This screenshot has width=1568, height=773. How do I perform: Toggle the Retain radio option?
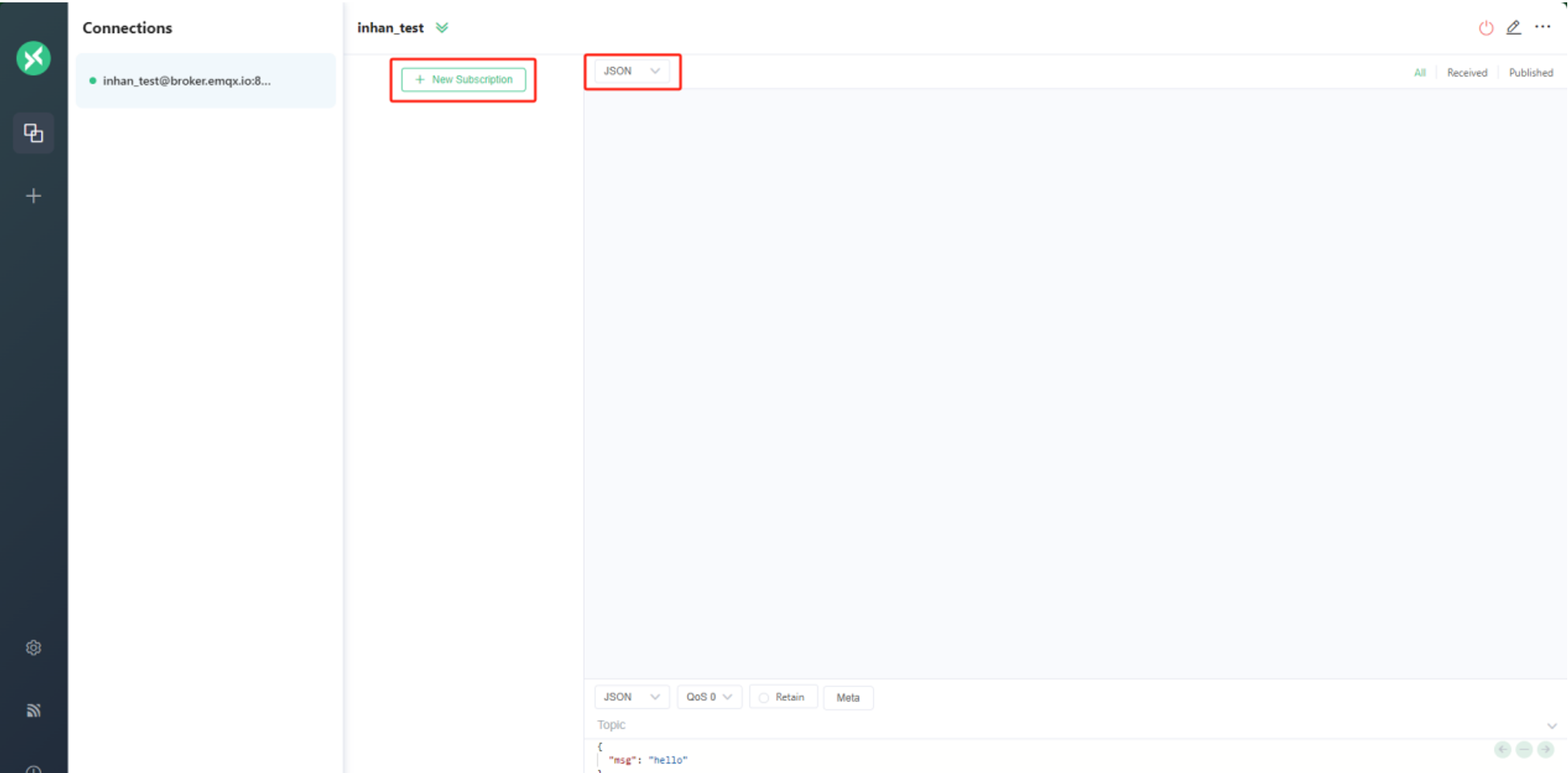point(764,697)
